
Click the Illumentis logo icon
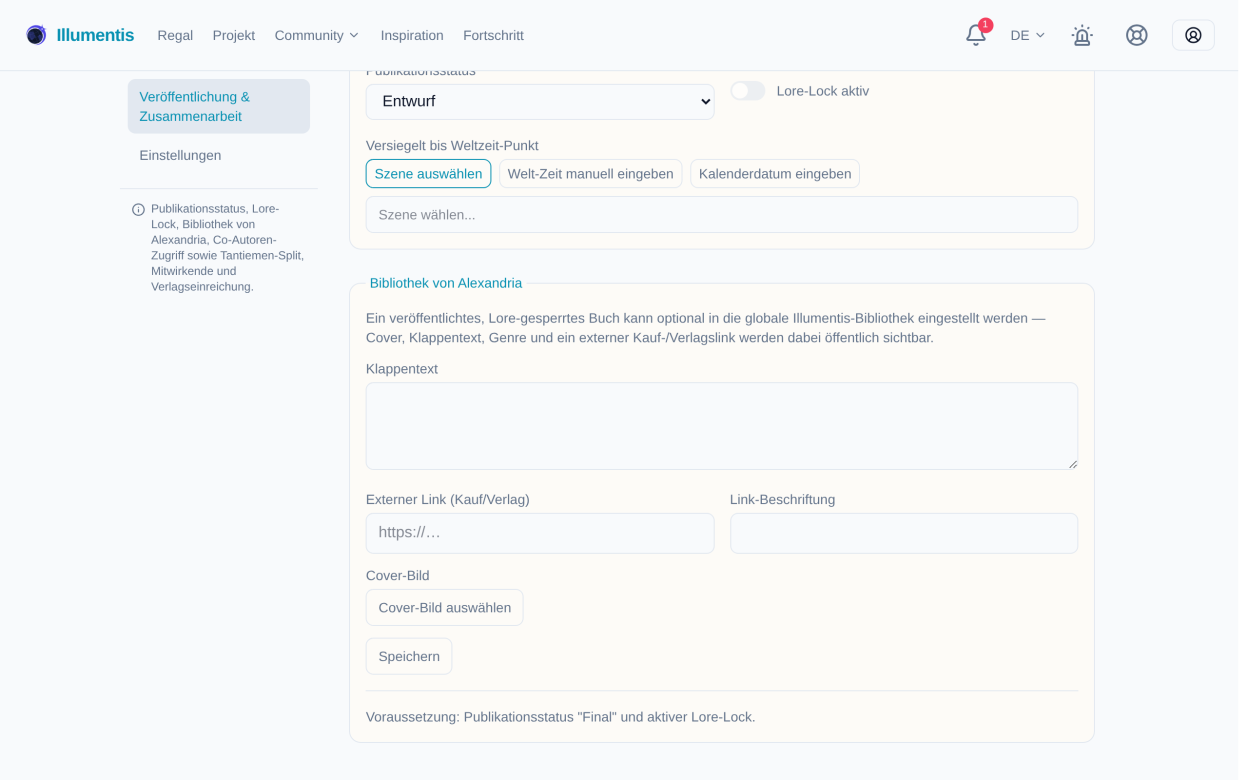(36, 35)
